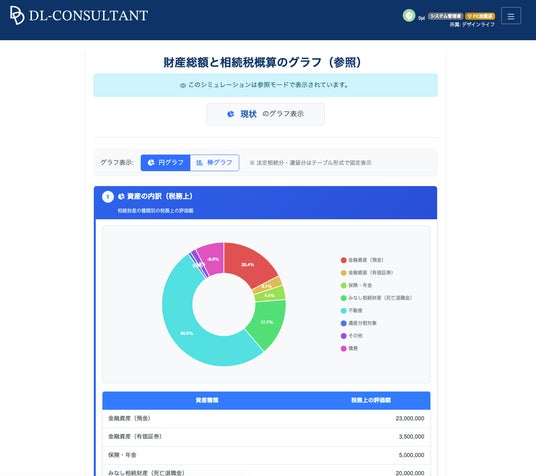Screen dimensions: 536x476
Task: Click the pie icon next to 資産の内訳 title
Action: (121, 196)
